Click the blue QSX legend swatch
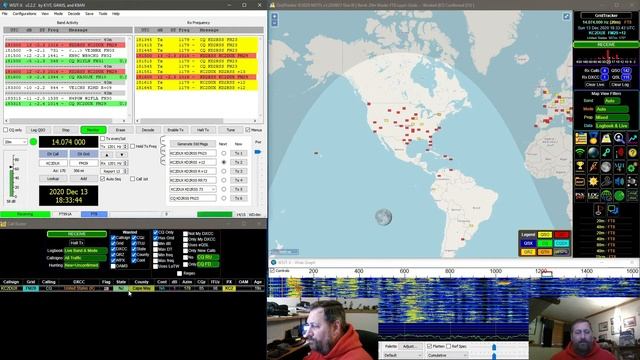Viewport: 640px width, 360px height. tap(528, 243)
